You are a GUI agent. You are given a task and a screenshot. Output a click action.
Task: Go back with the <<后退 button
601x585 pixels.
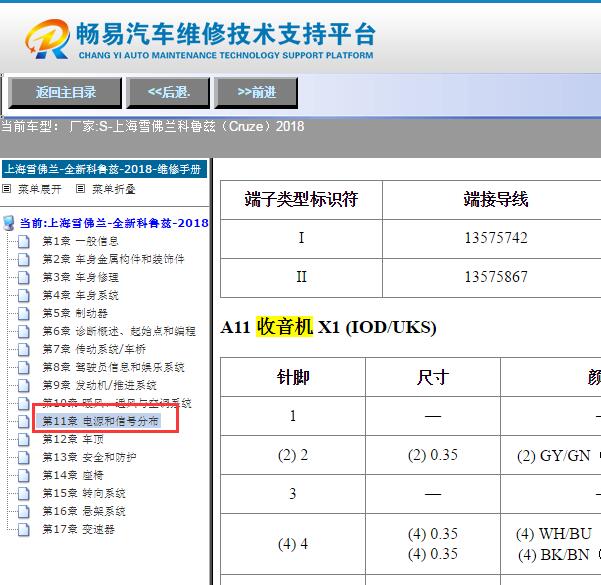168,92
